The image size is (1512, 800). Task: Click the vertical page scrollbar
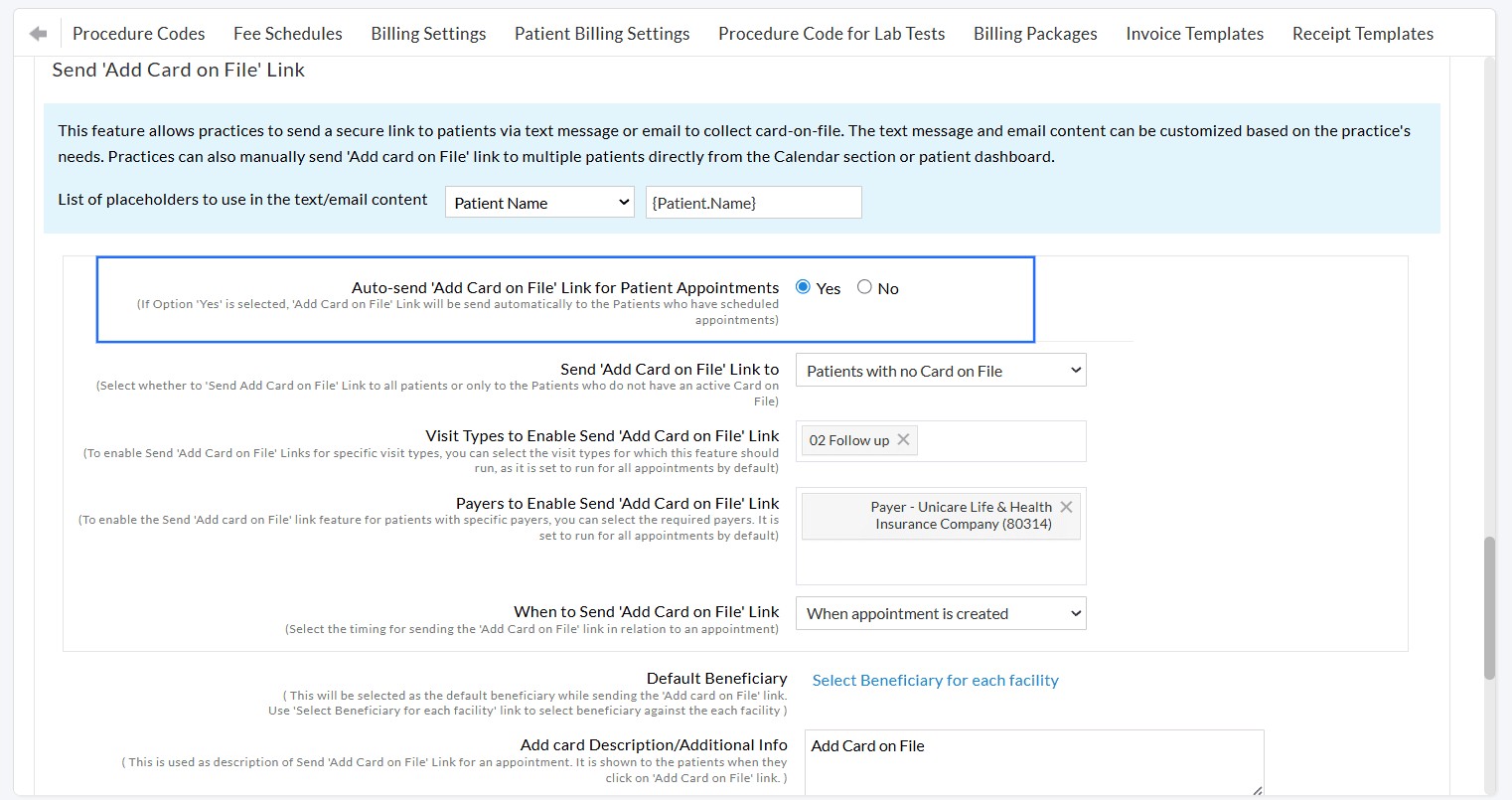[x=1489, y=607]
